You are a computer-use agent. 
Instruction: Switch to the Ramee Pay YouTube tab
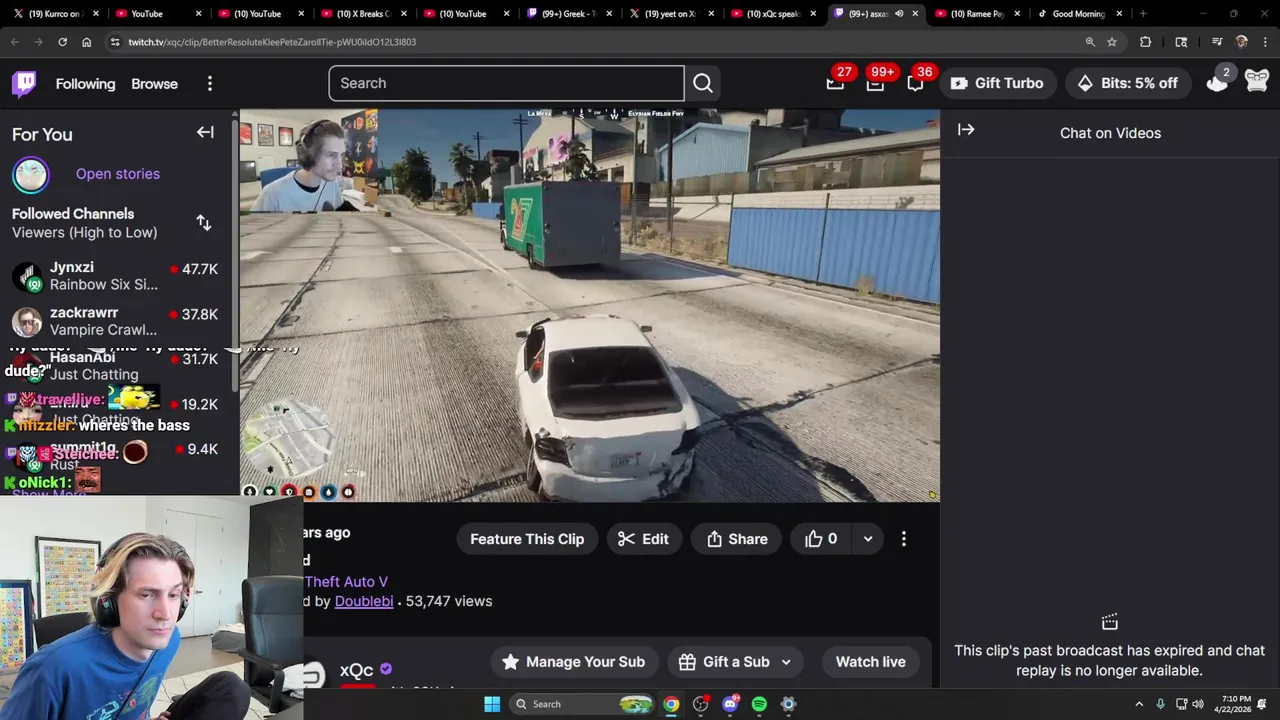(x=975, y=14)
